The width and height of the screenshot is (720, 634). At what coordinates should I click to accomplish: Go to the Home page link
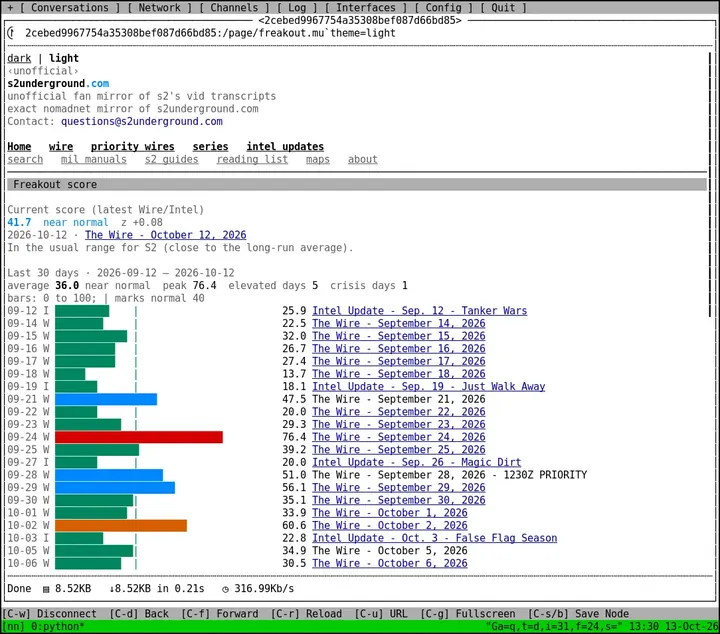19,146
